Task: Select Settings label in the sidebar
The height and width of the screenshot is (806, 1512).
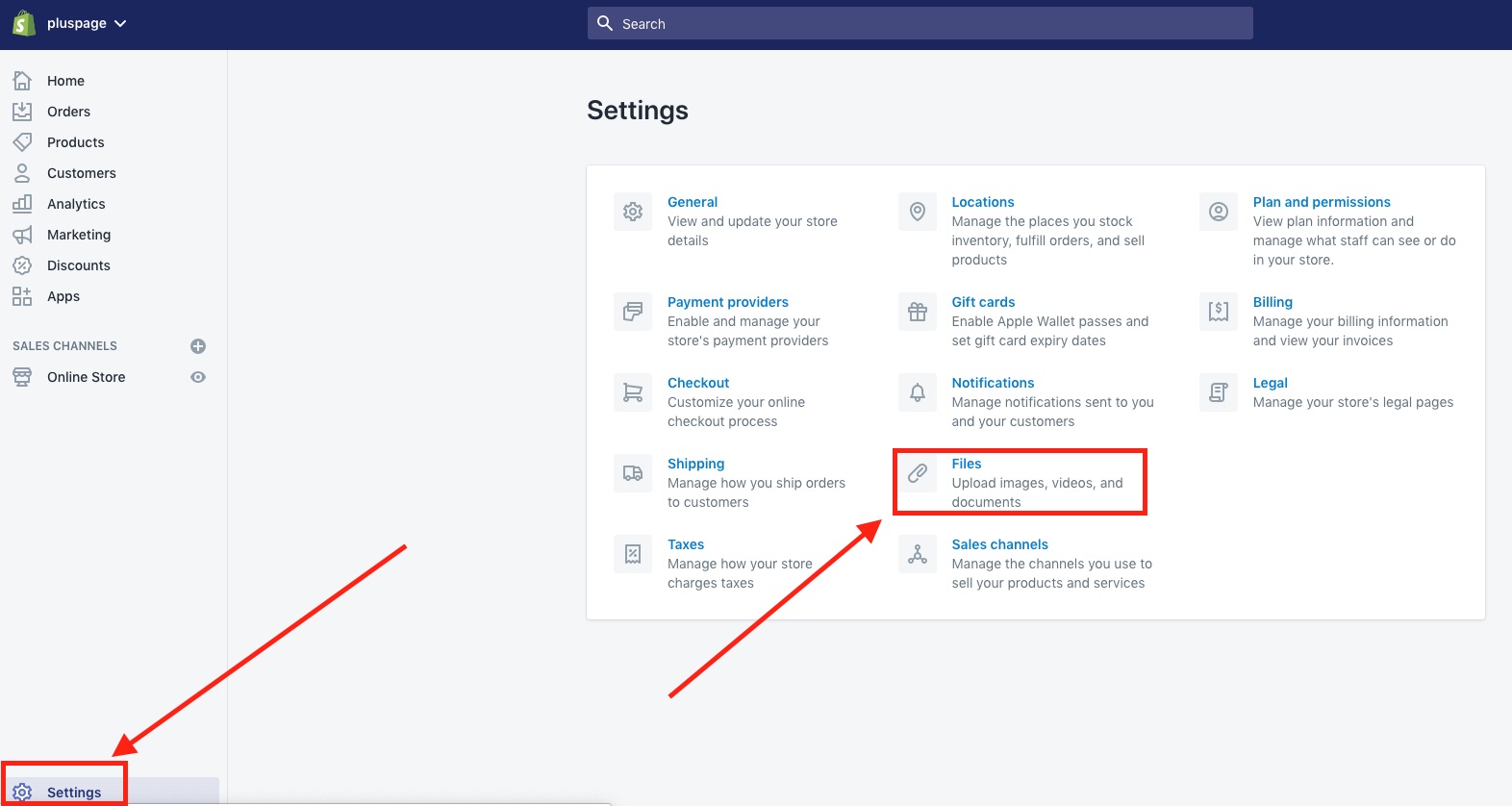Action: pyautogui.click(x=74, y=793)
